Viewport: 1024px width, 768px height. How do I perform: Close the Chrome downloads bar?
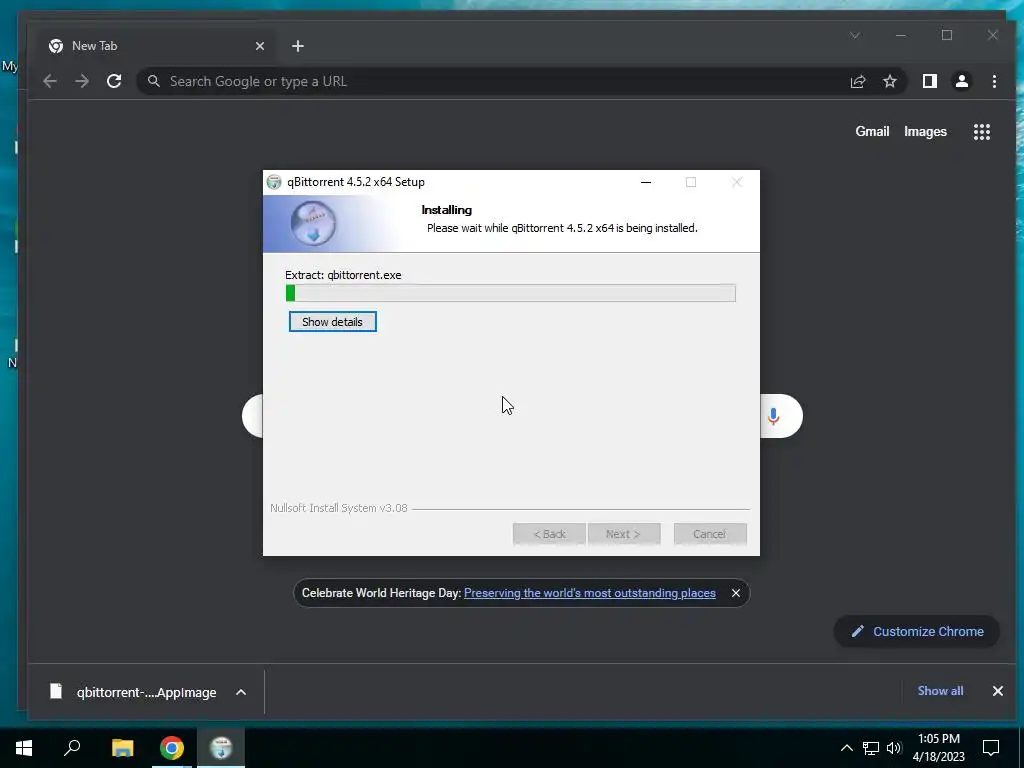click(998, 691)
